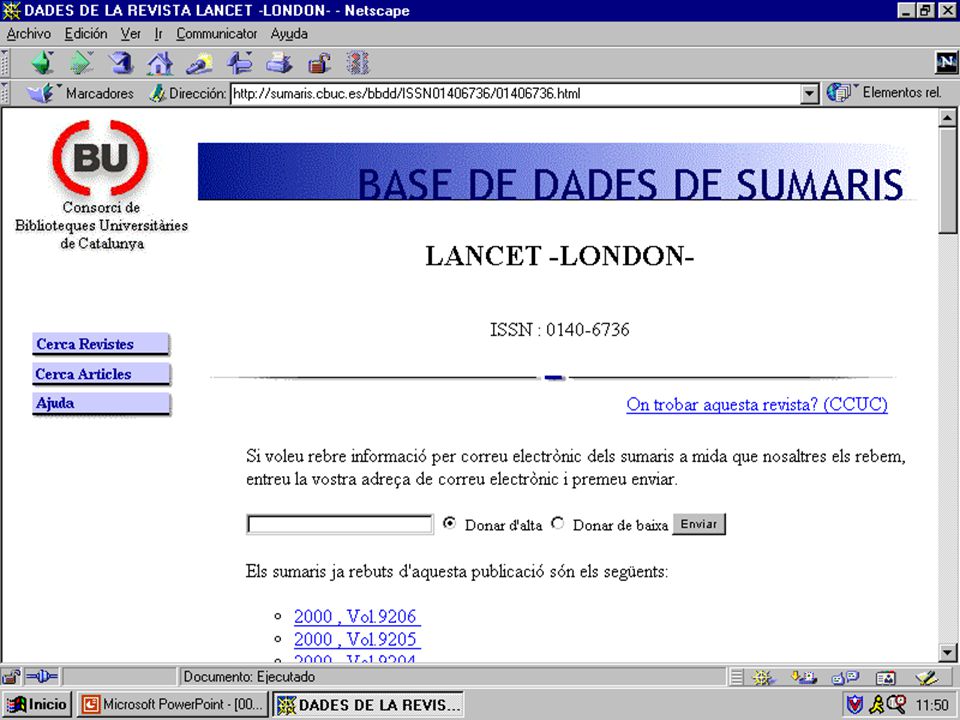Follow the On trobar aquesta revista? (CCUC) link
The height and width of the screenshot is (720, 960).
pyautogui.click(x=757, y=405)
